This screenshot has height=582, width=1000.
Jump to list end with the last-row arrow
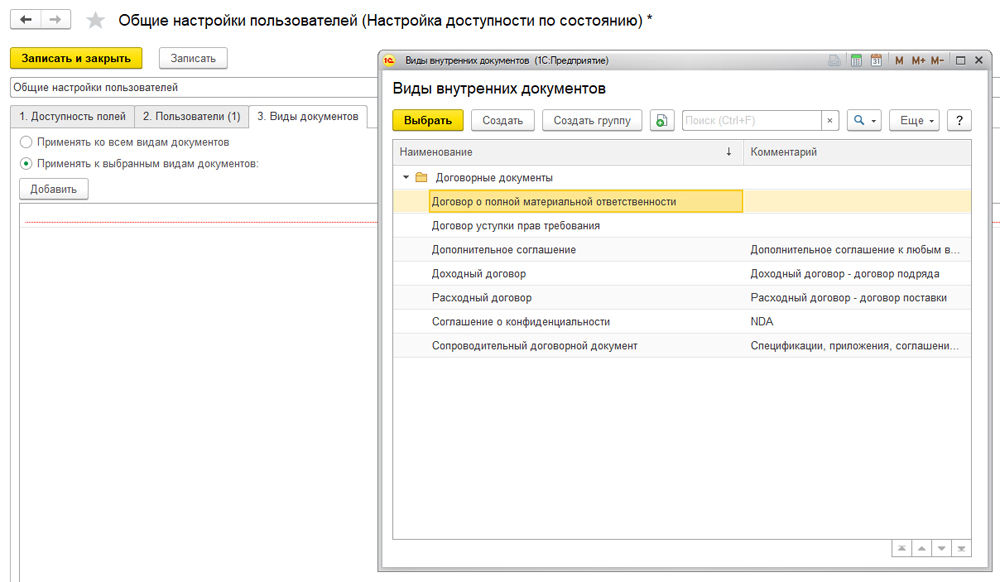point(960,549)
